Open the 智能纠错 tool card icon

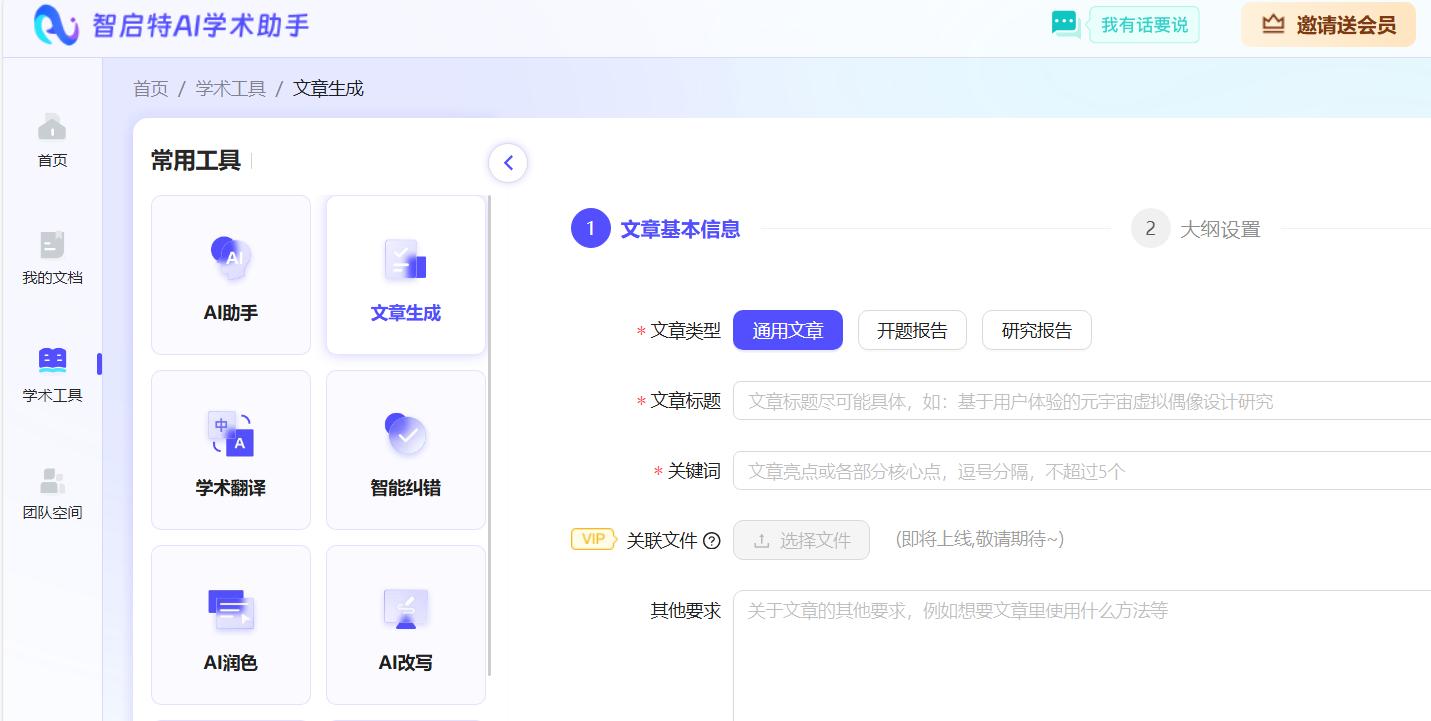tap(406, 434)
